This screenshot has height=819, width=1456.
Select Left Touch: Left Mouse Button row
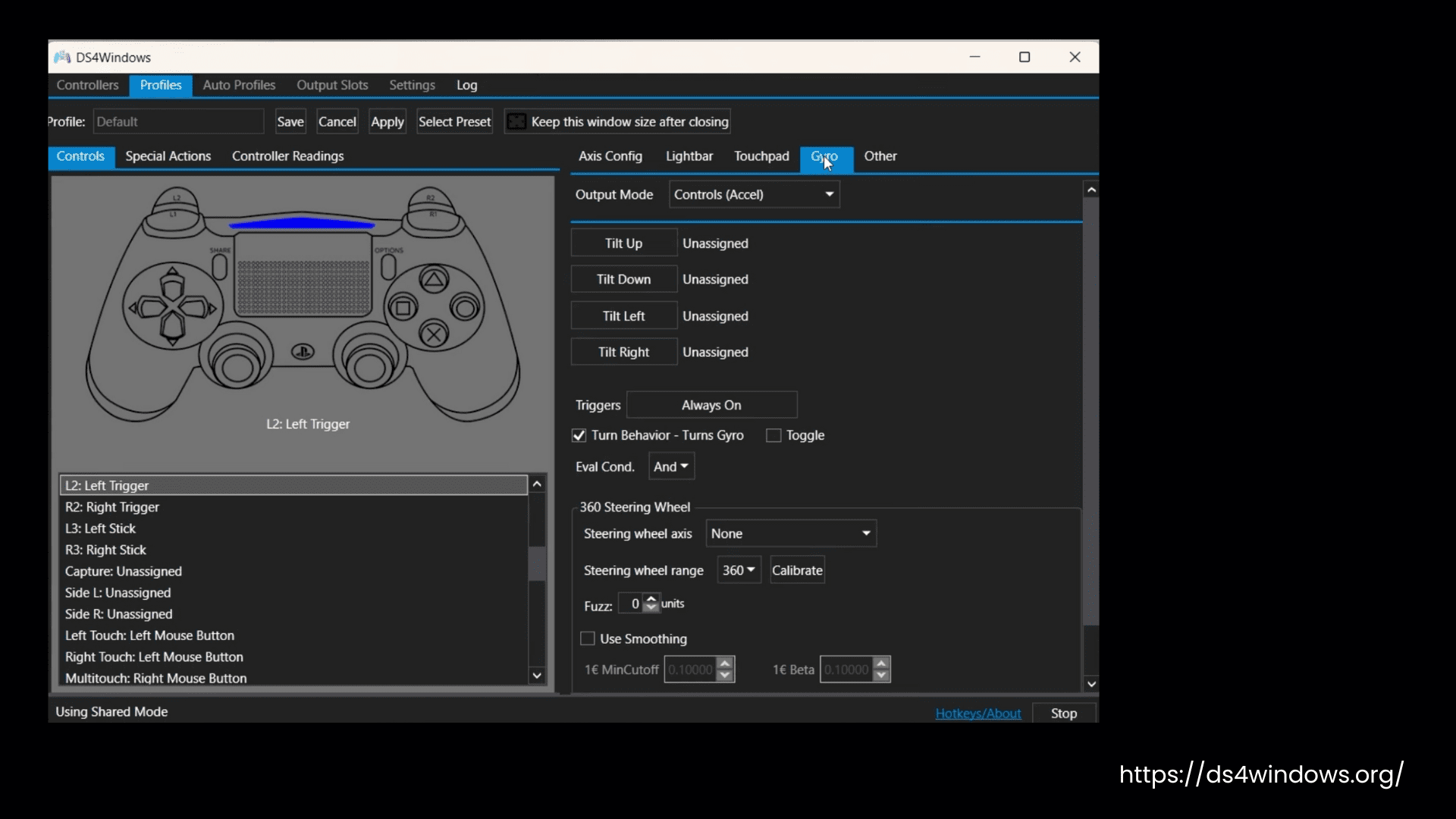(293, 635)
